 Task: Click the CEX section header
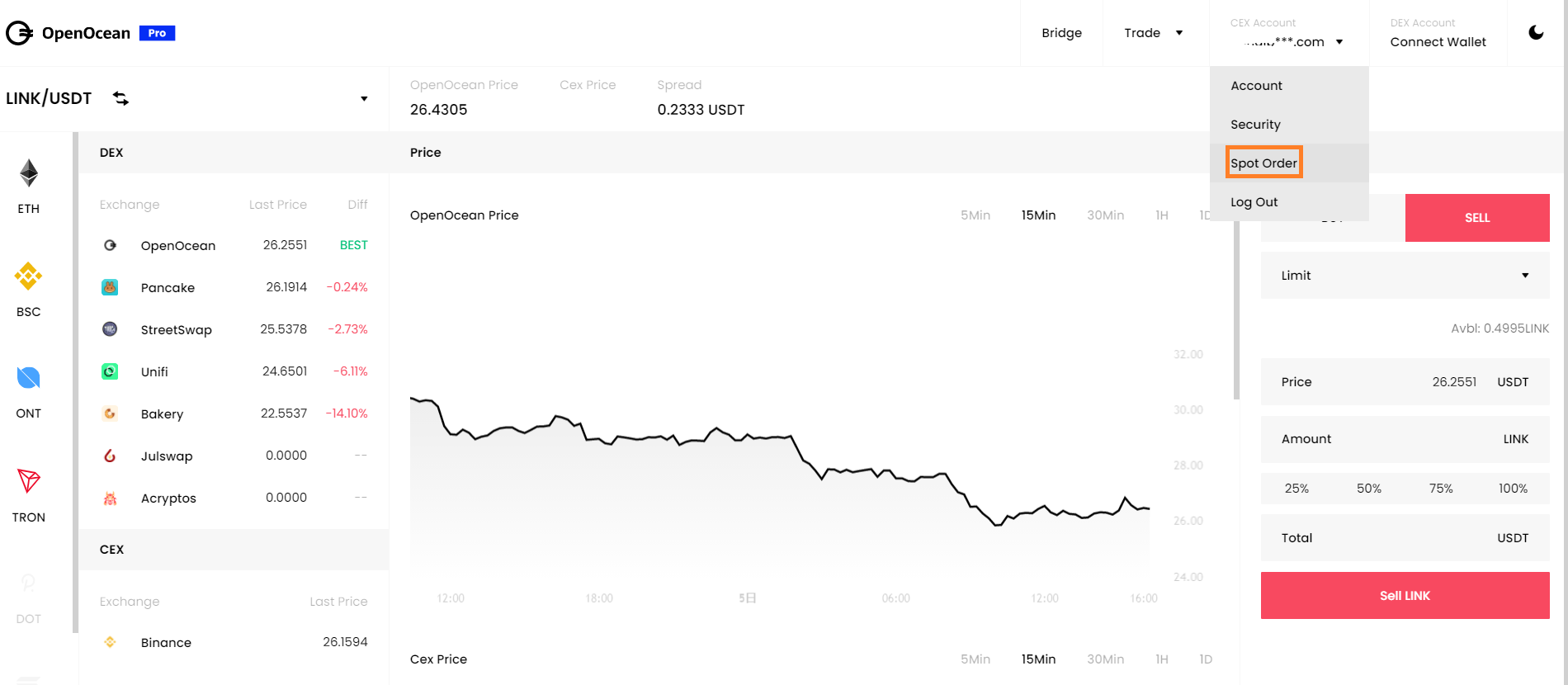(234, 550)
